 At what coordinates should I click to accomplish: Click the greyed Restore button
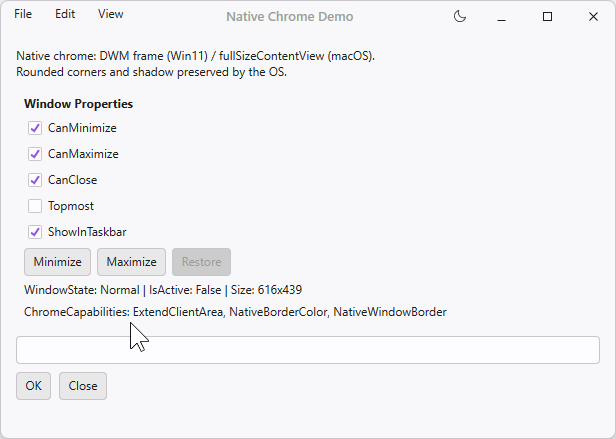(201, 262)
